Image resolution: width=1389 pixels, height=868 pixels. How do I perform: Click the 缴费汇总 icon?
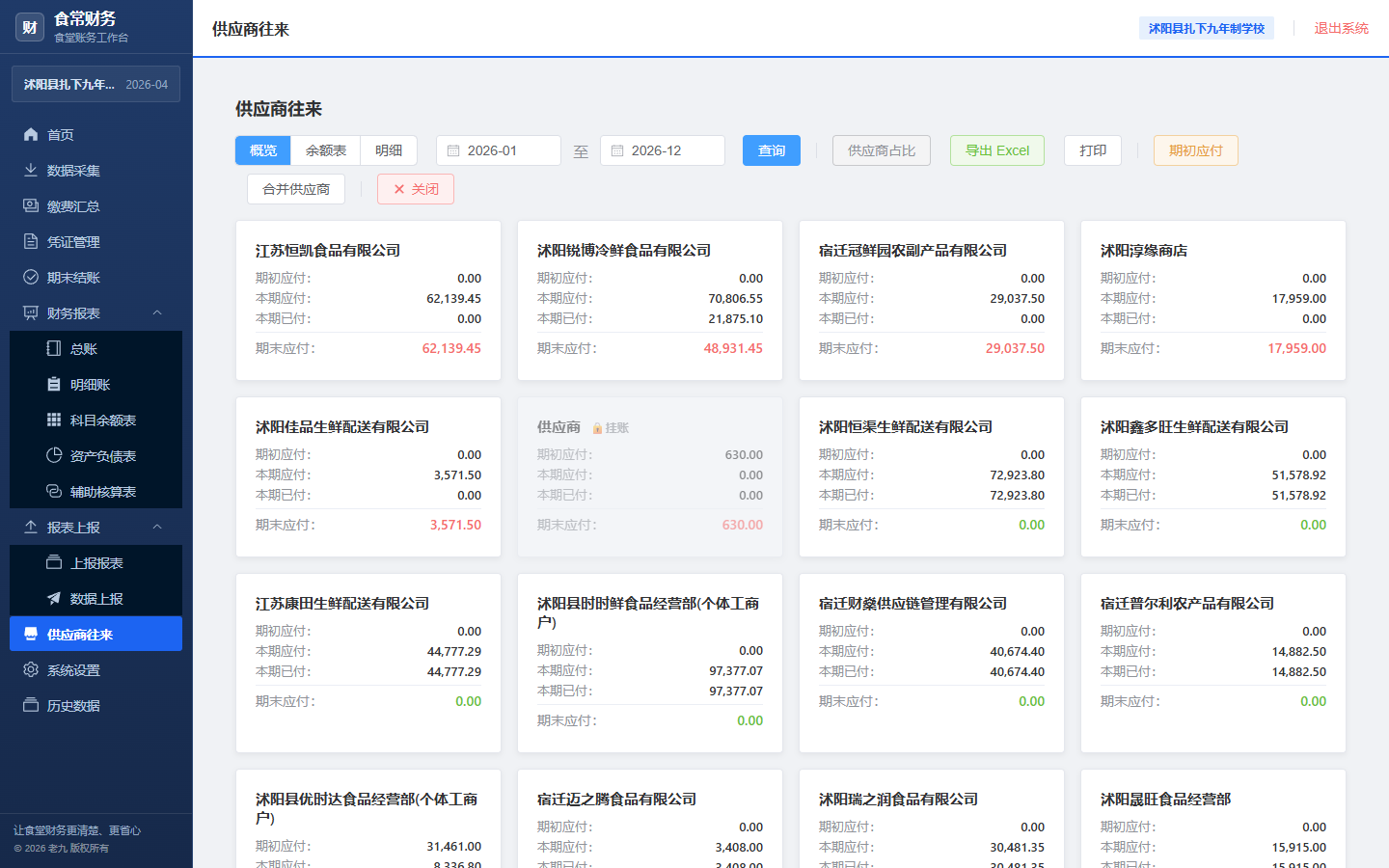coord(31,206)
